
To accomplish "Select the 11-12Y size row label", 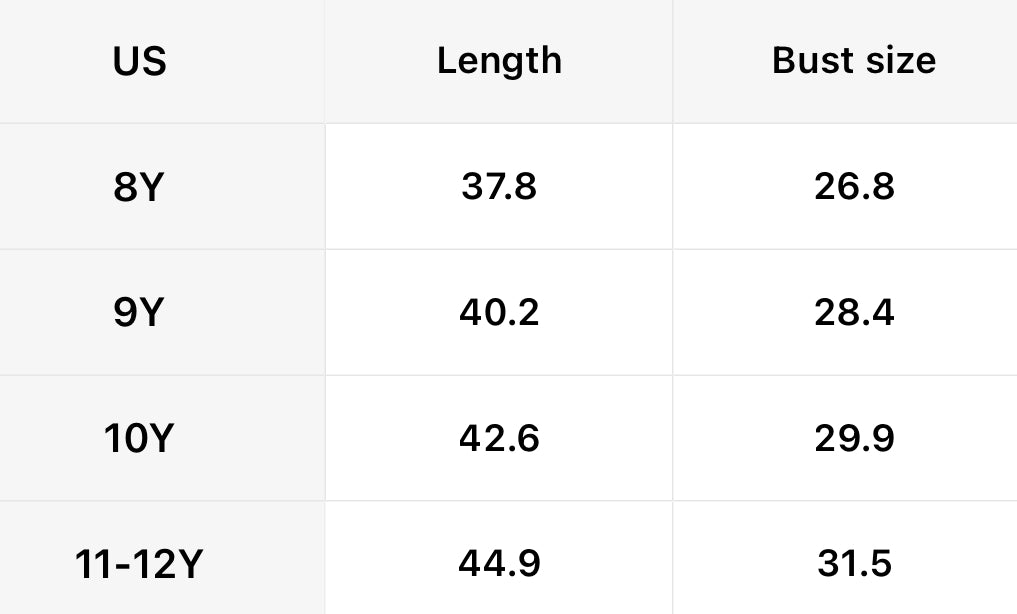I will pos(139,565).
